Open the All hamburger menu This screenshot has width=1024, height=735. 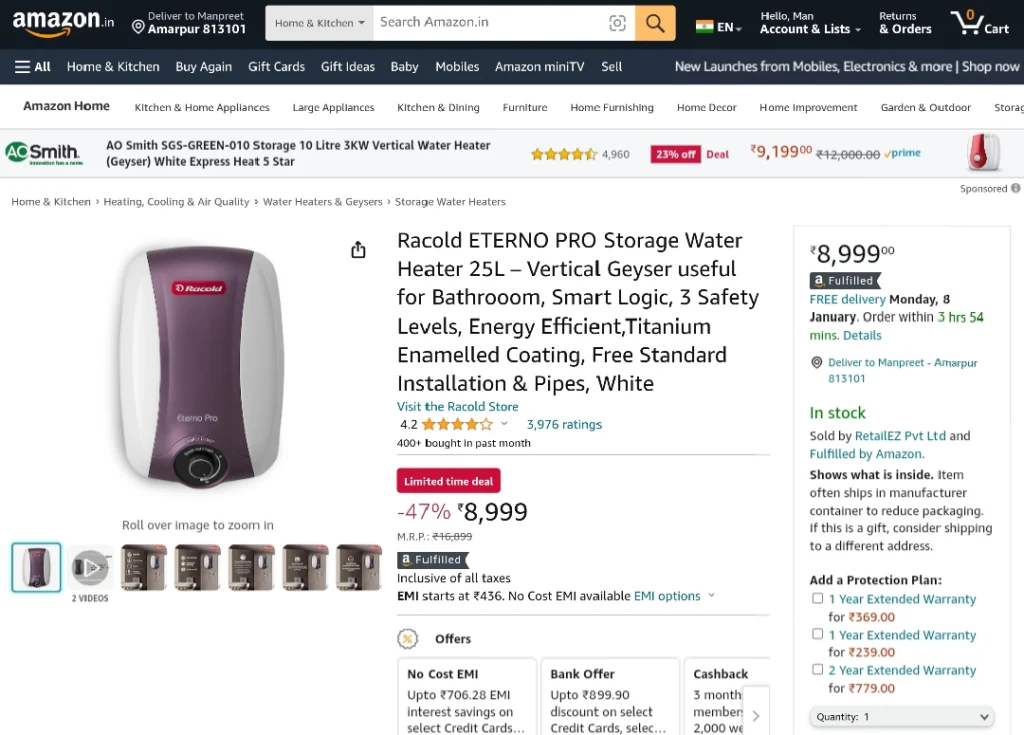[x=32, y=67]
